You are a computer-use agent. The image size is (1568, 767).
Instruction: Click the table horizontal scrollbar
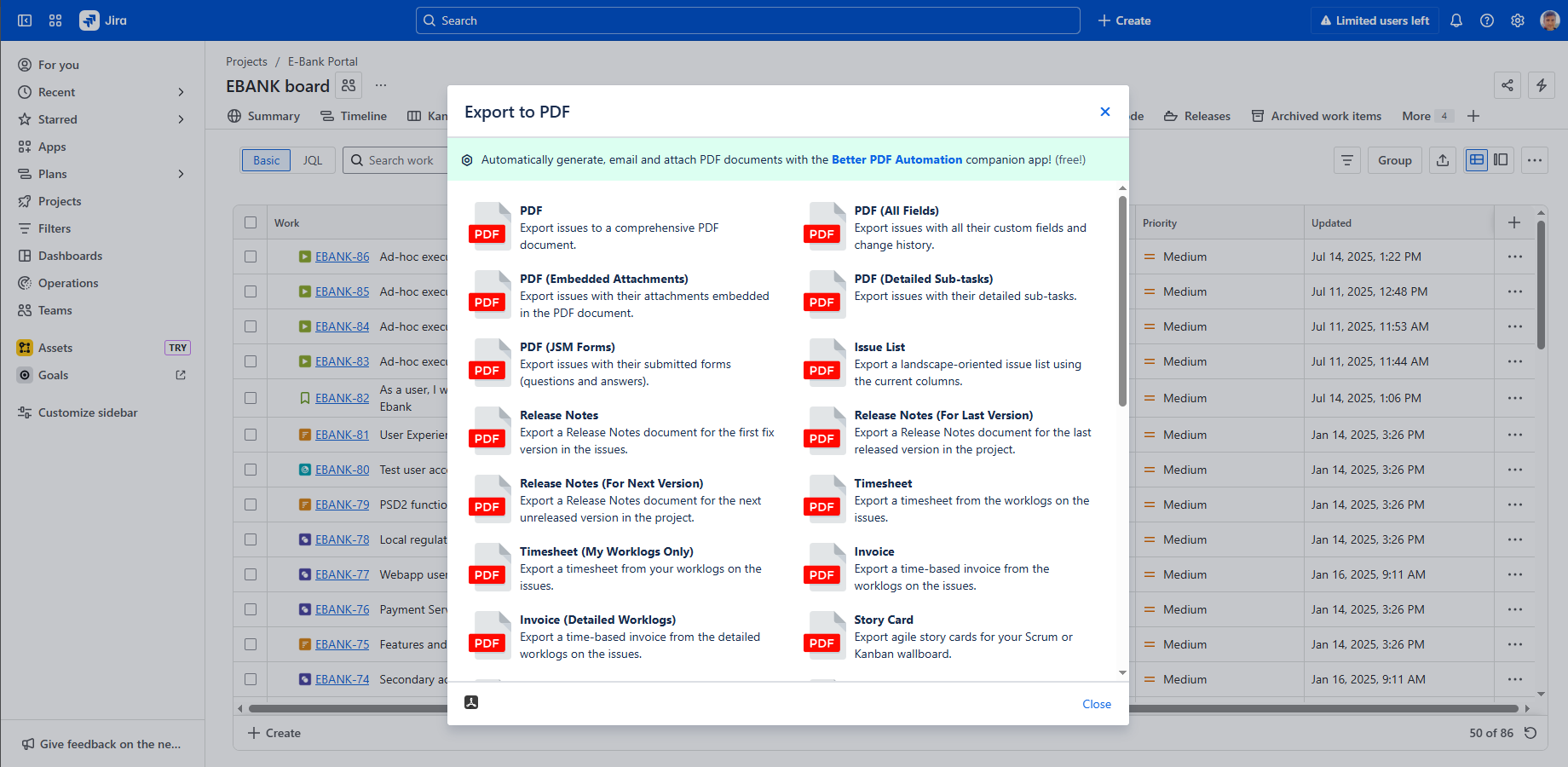884,708
